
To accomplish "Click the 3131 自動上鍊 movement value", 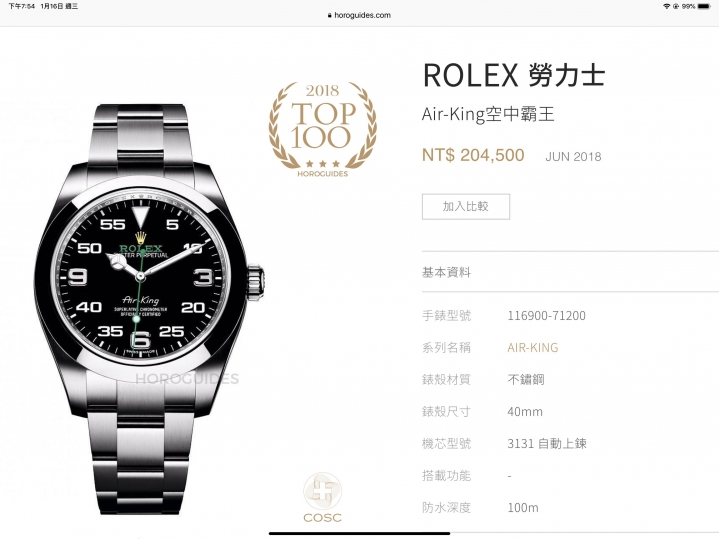I will click(x=547, y=444).
